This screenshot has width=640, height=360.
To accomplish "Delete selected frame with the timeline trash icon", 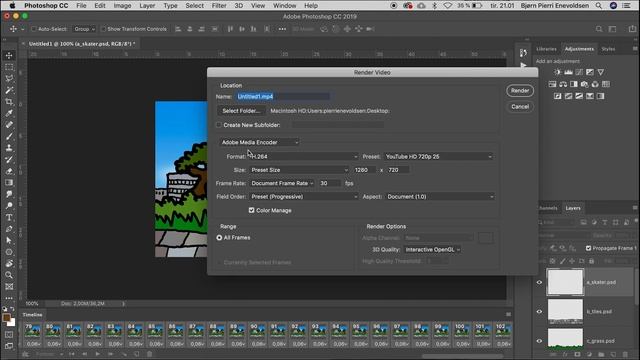I will point(149,354).
